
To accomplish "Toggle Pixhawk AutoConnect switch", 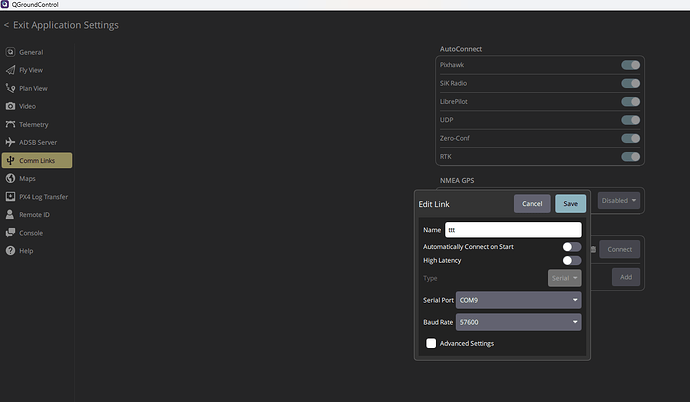I will click(x=630, y=65).
